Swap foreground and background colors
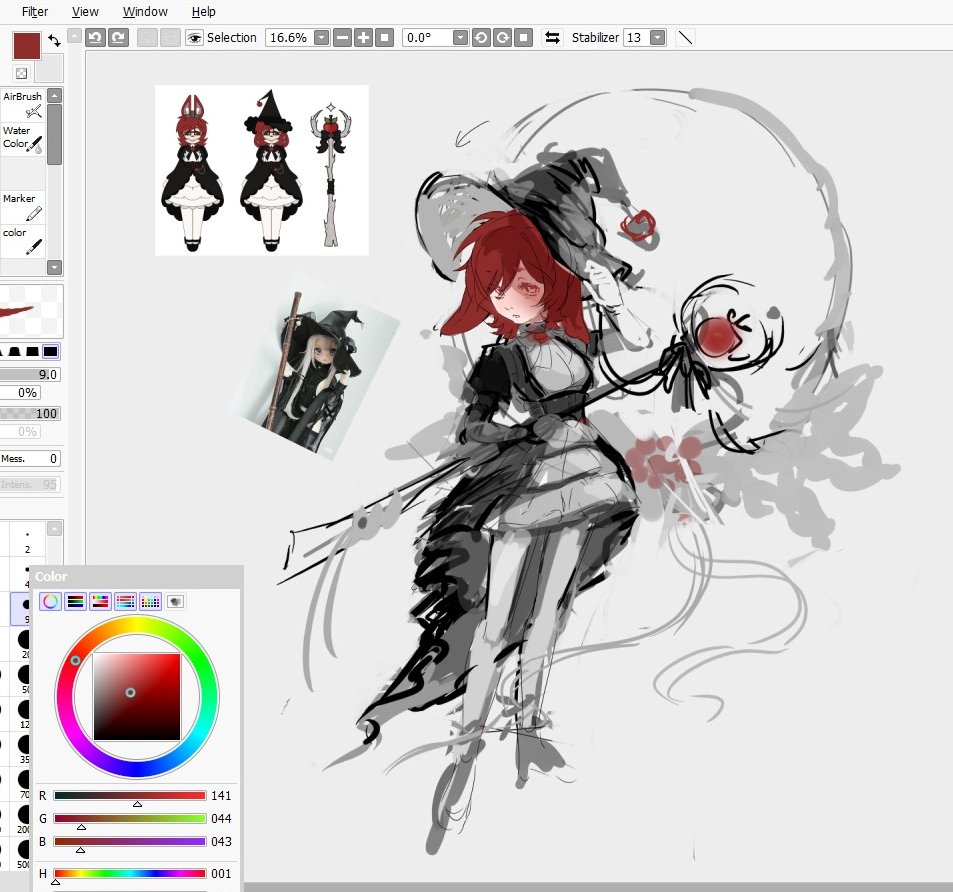The height and width of the screenshot is (892, 953). (x=54, y=40)
